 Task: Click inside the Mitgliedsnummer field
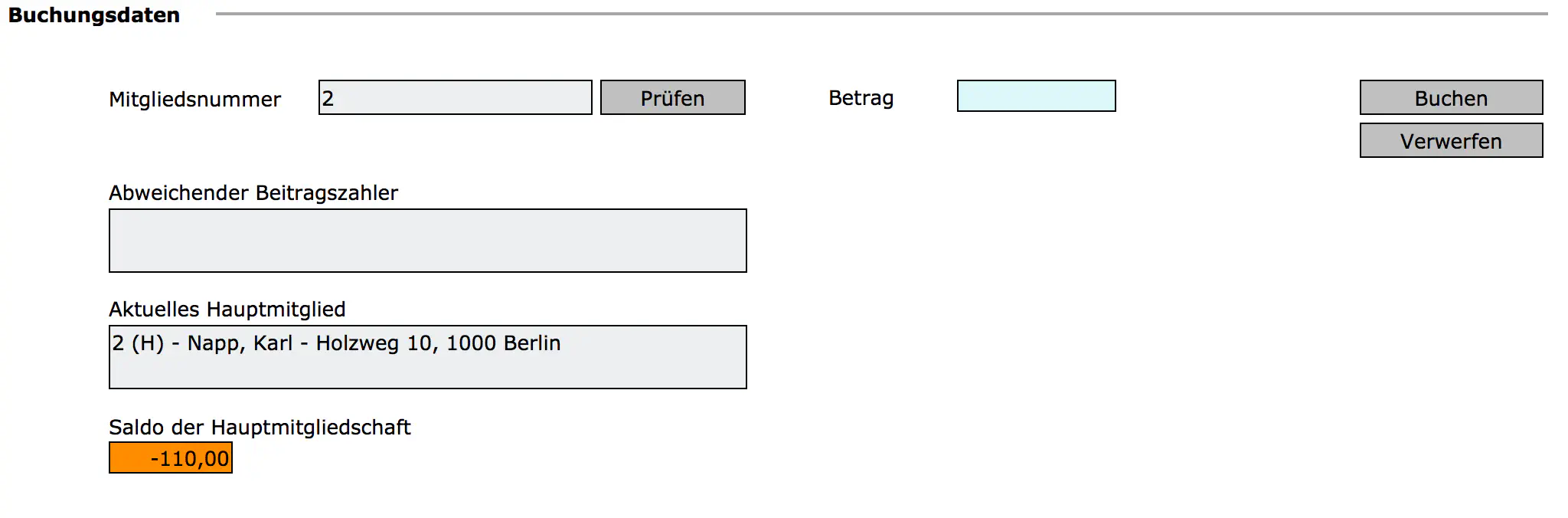[x=455, y=97]
